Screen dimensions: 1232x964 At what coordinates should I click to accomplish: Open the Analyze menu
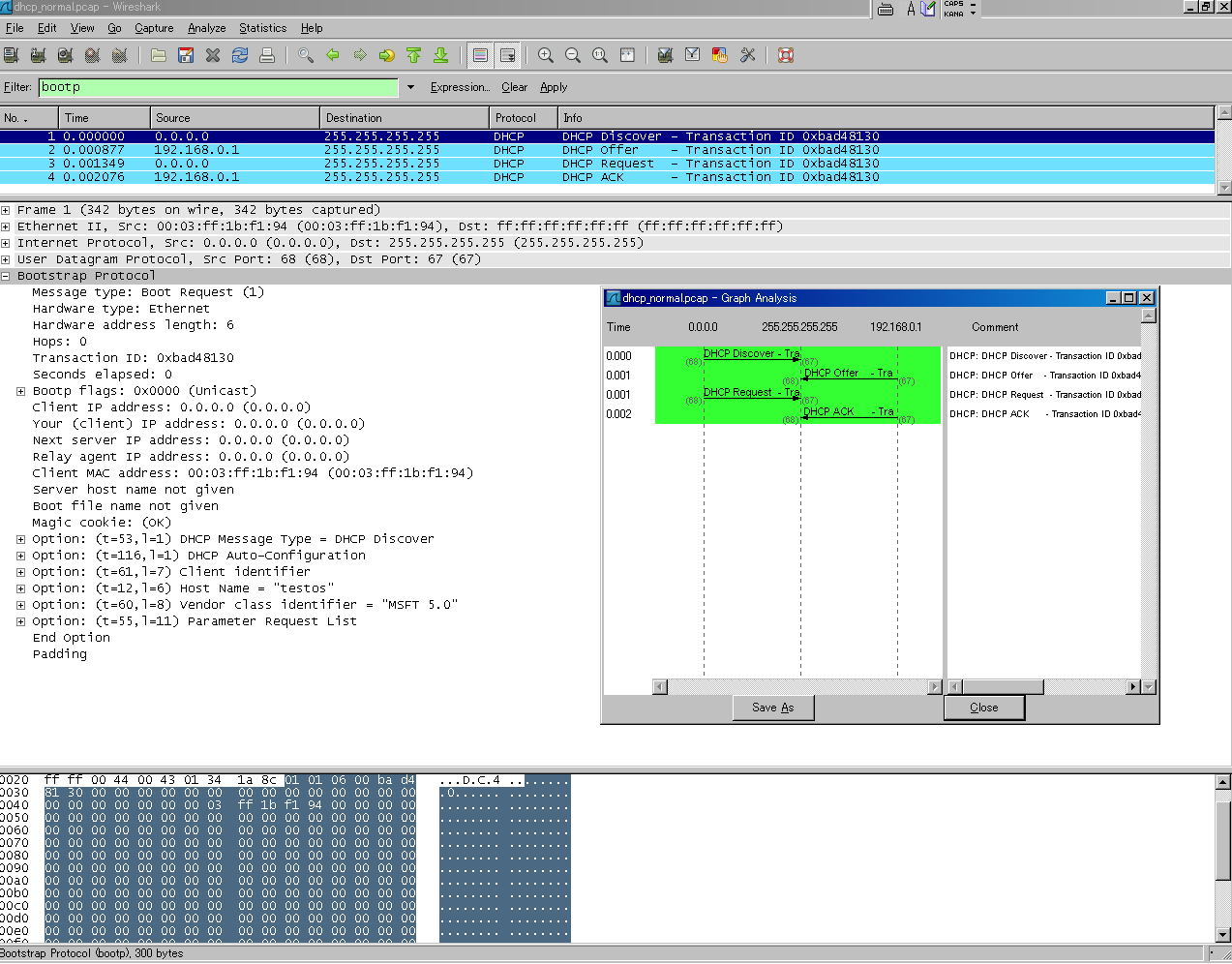point(206,28)
